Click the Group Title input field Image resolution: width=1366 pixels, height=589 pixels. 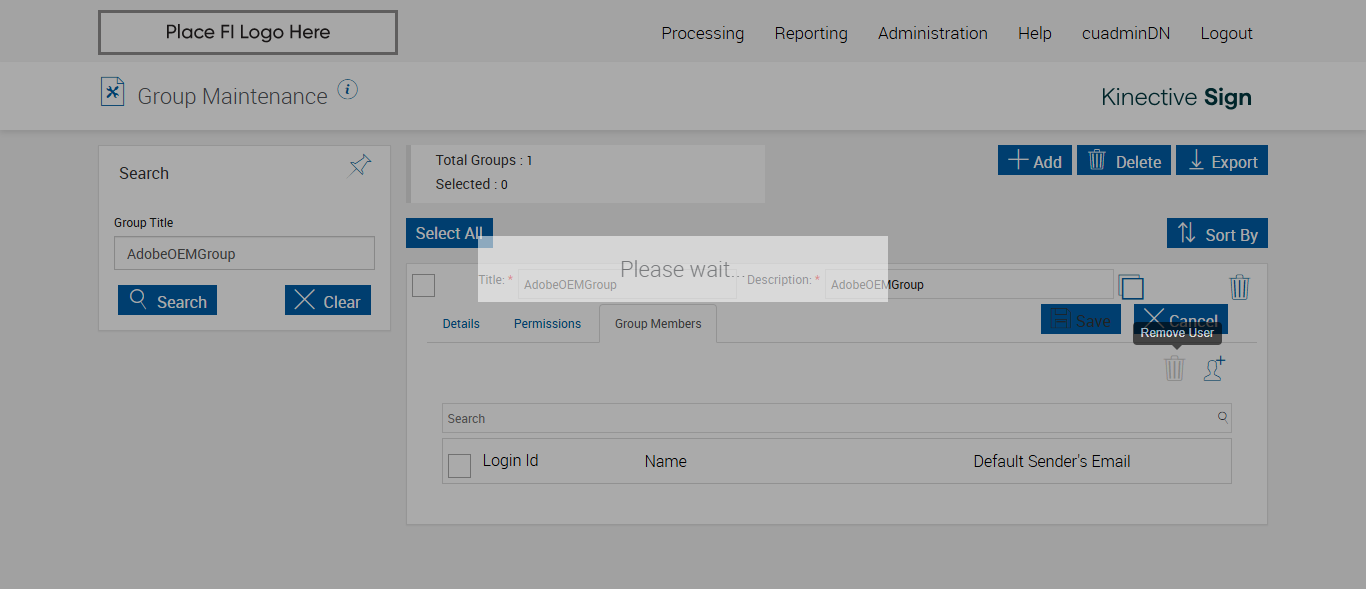(244, 254)
